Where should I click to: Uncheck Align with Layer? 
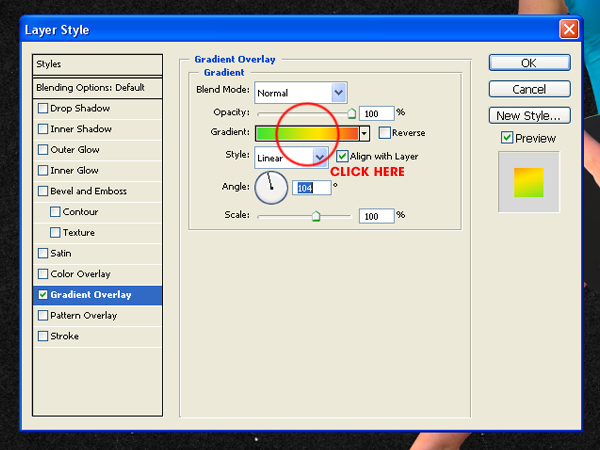click(342, 156)
